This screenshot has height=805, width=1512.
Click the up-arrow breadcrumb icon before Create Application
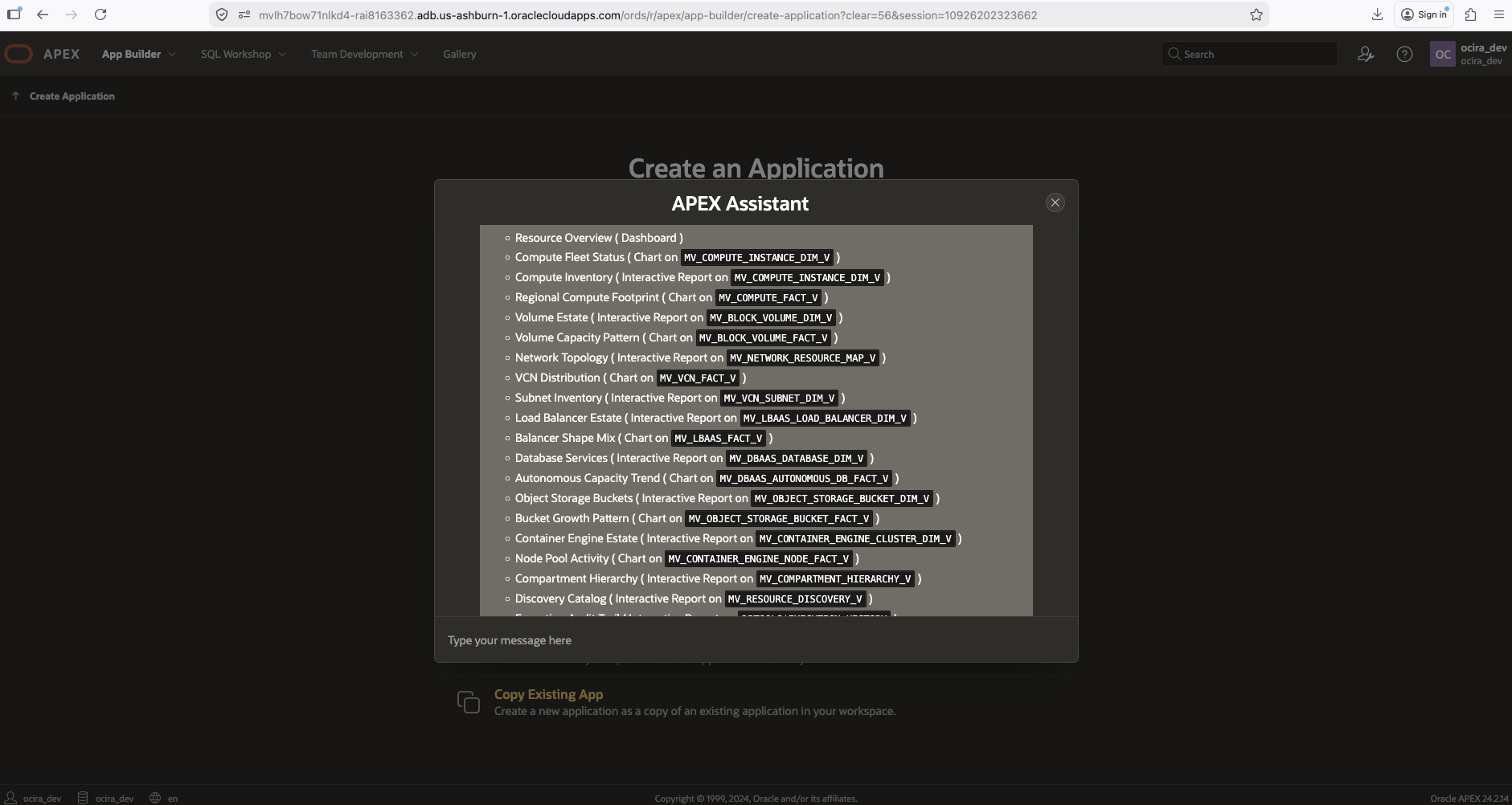pos(16,95)
